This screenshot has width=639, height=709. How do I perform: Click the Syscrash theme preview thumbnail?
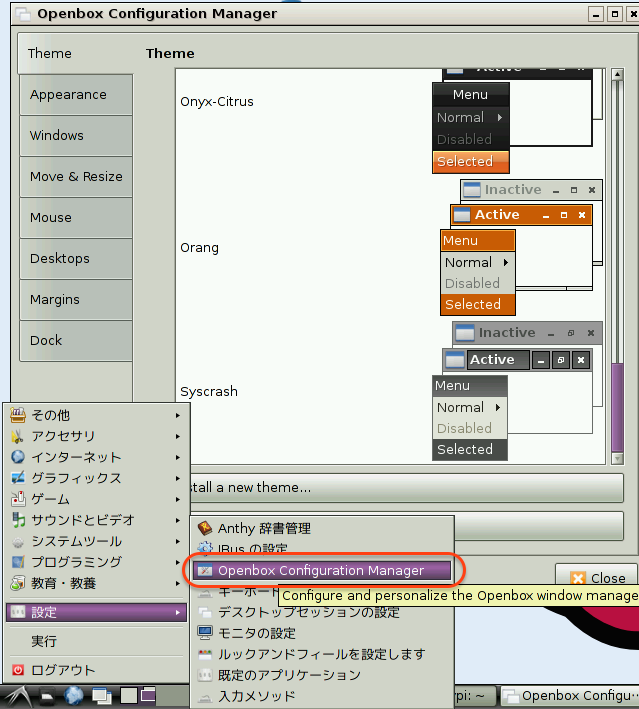(x=517, y=391)
